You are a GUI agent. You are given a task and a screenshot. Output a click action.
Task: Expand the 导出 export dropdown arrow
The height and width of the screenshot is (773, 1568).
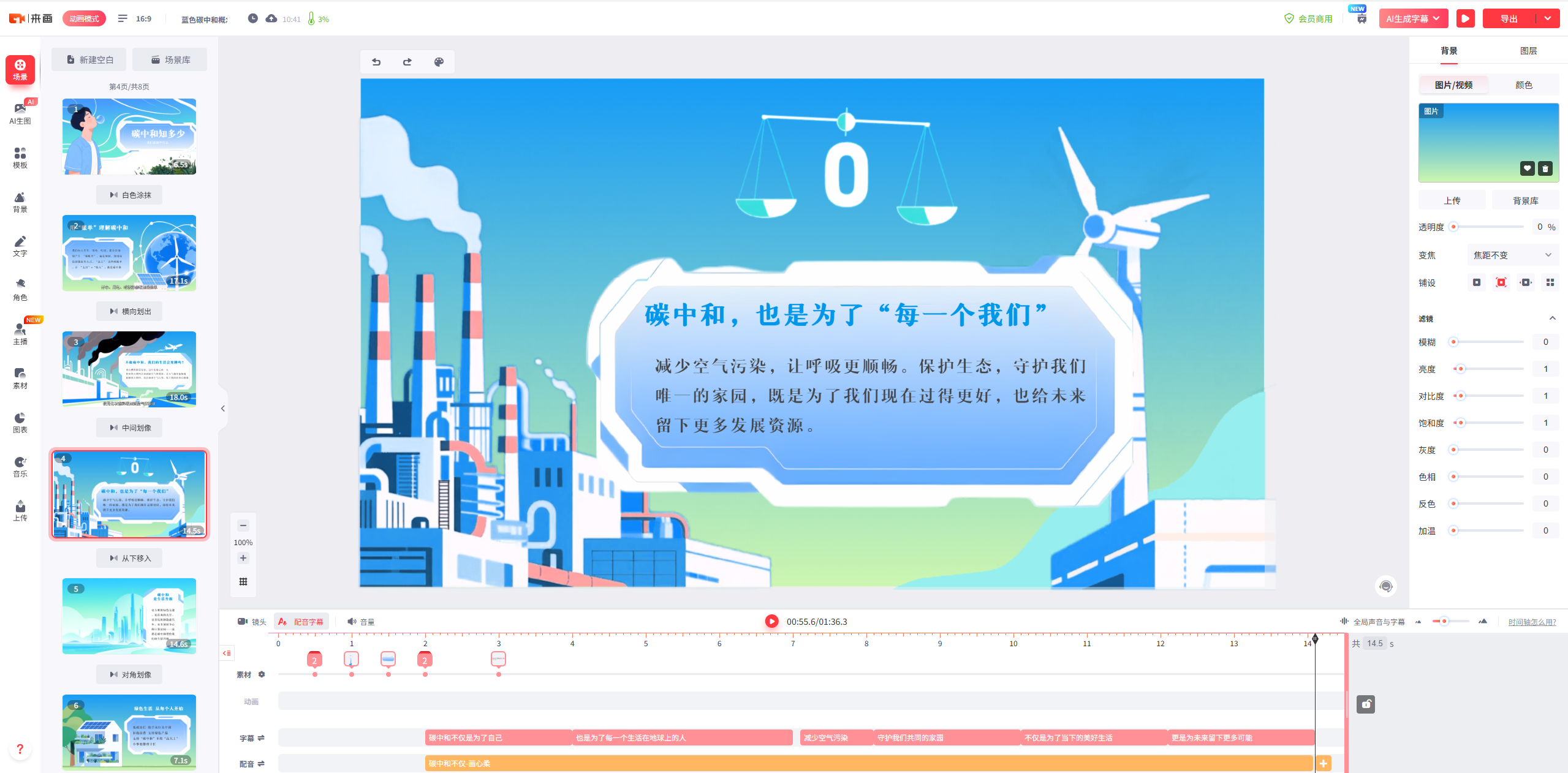(x=1548, y=19)
